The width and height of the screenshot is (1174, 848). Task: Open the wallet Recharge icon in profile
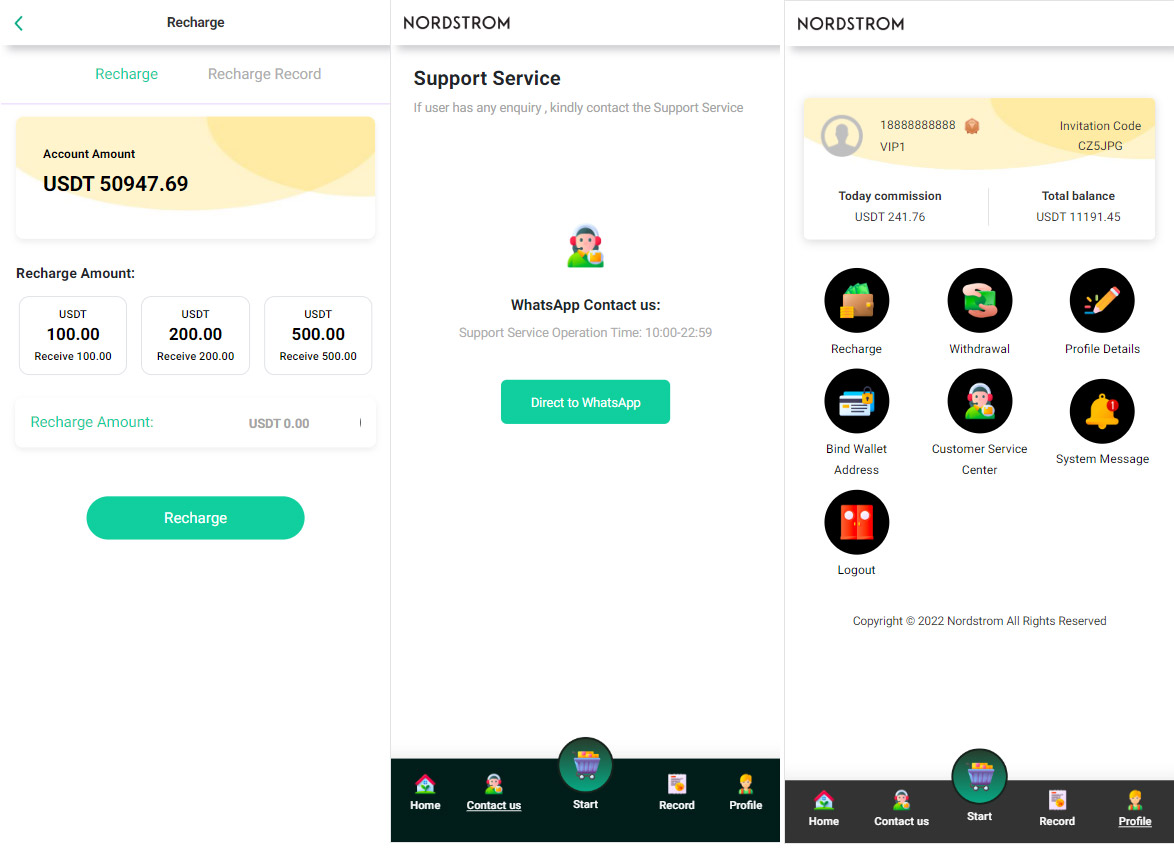(857, 301)
